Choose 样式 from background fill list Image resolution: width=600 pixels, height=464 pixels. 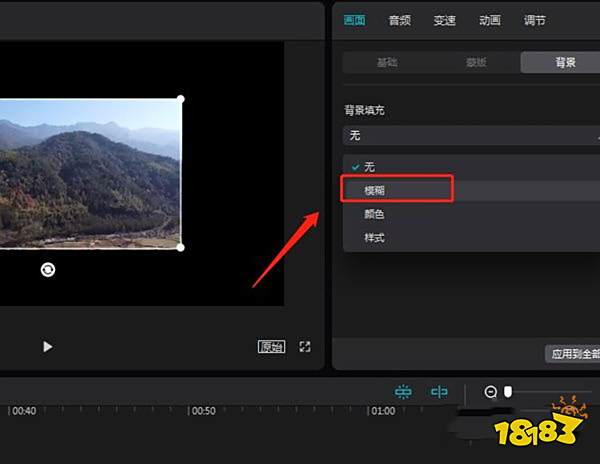pos(375,238)
